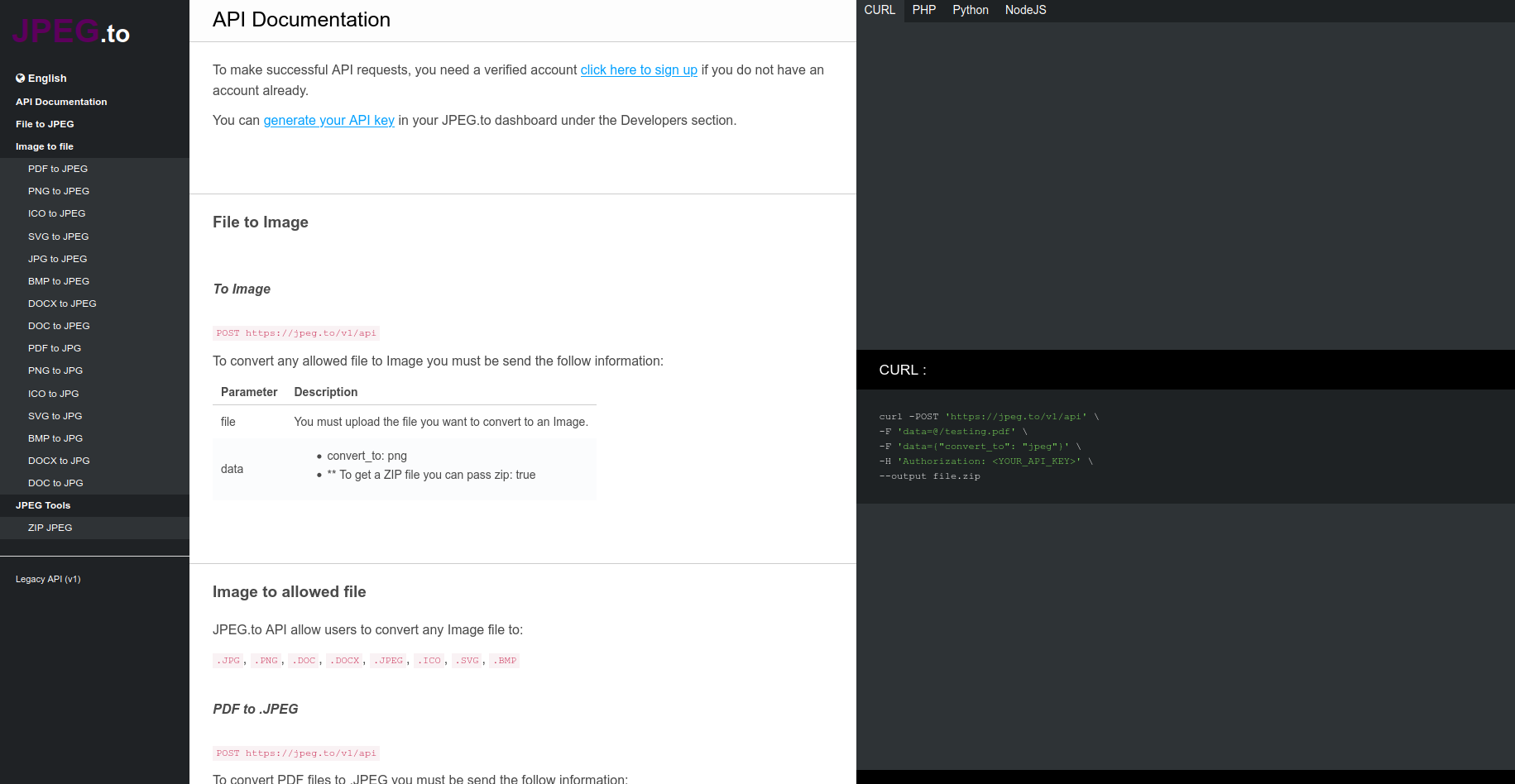This screenshot has width=1515, height=784.
Task: Open Legacy API (v1) link
Action: 48,579
